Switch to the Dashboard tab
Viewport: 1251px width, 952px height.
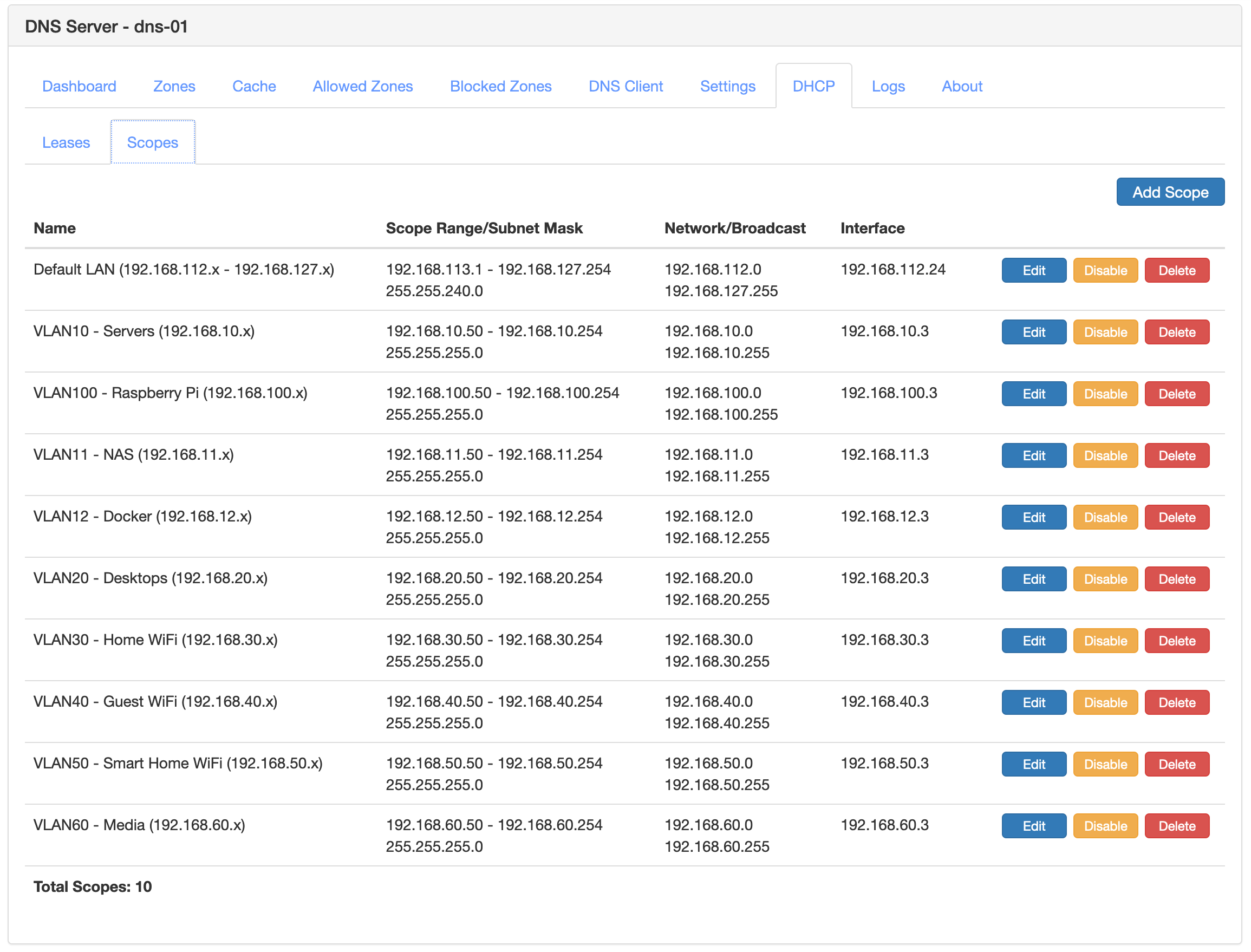pyautogui.click(x=79, y=86)
